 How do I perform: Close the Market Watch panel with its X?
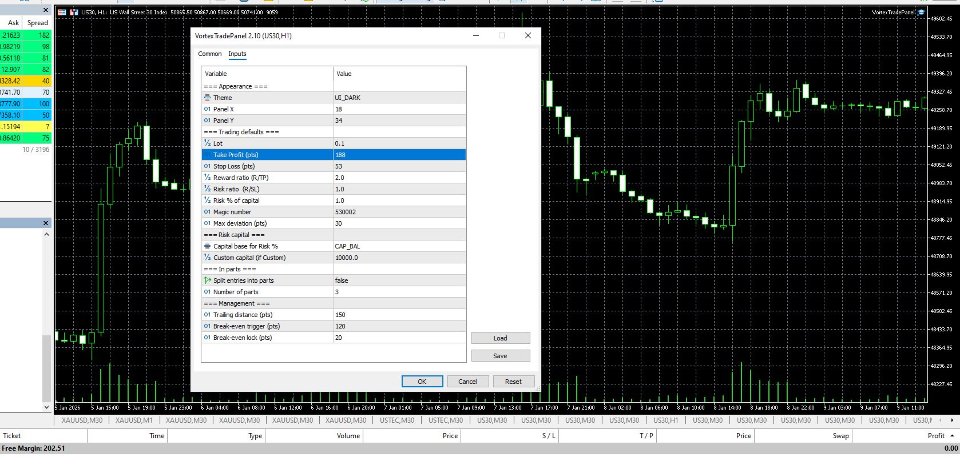click(x=46, y=10)
